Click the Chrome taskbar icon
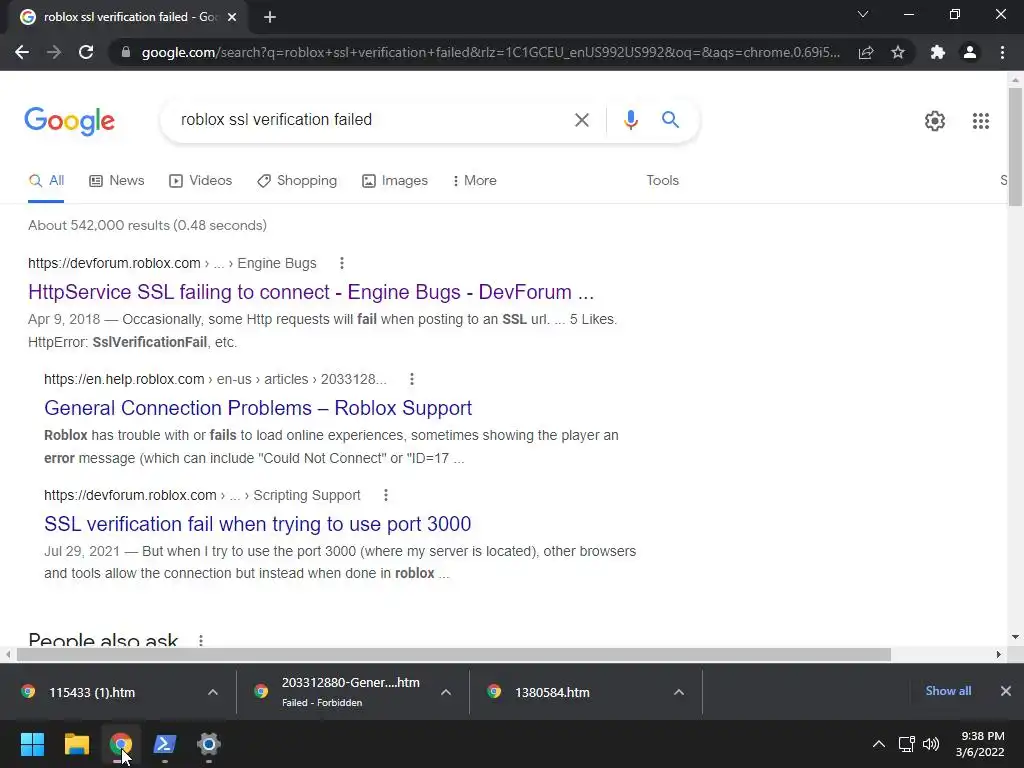 tap(121, 744)
